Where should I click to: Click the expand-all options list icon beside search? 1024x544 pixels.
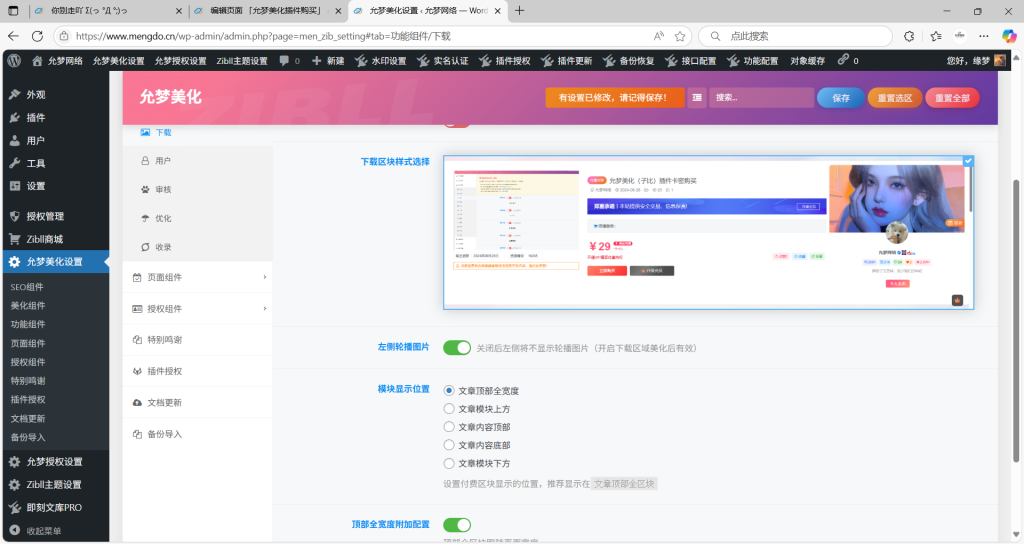pos(697,97)
